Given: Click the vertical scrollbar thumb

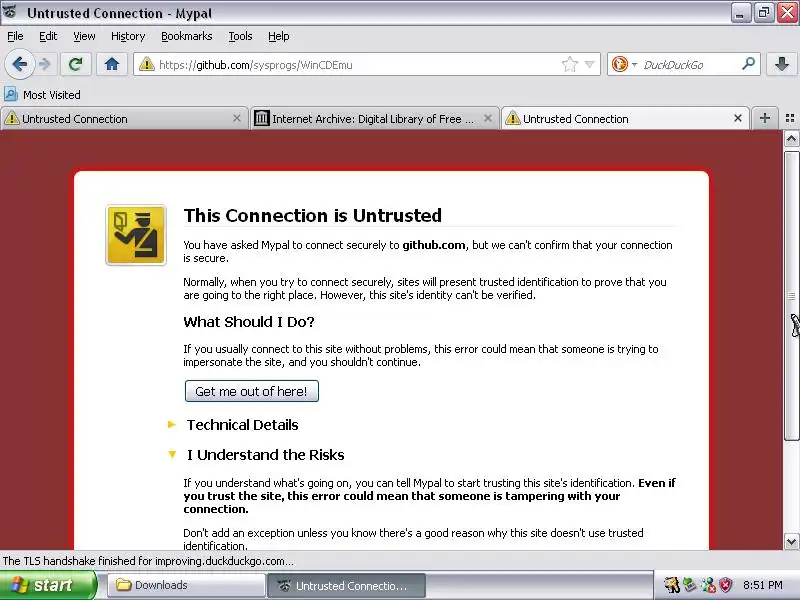Looking at the screenshot, I should 791,294.
